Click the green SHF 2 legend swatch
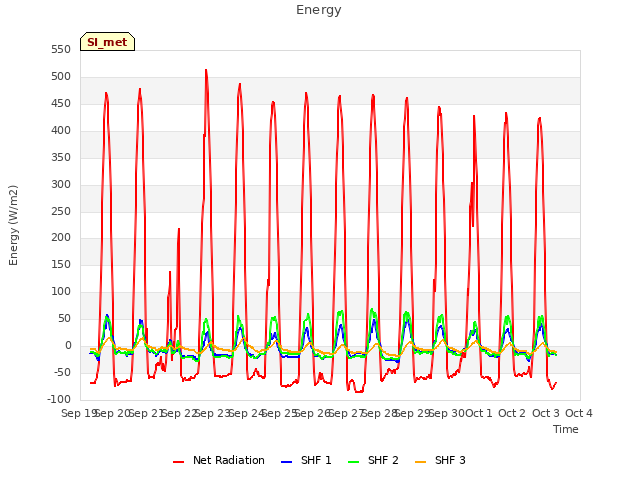The image size is (640, 480). click(353, 462)
